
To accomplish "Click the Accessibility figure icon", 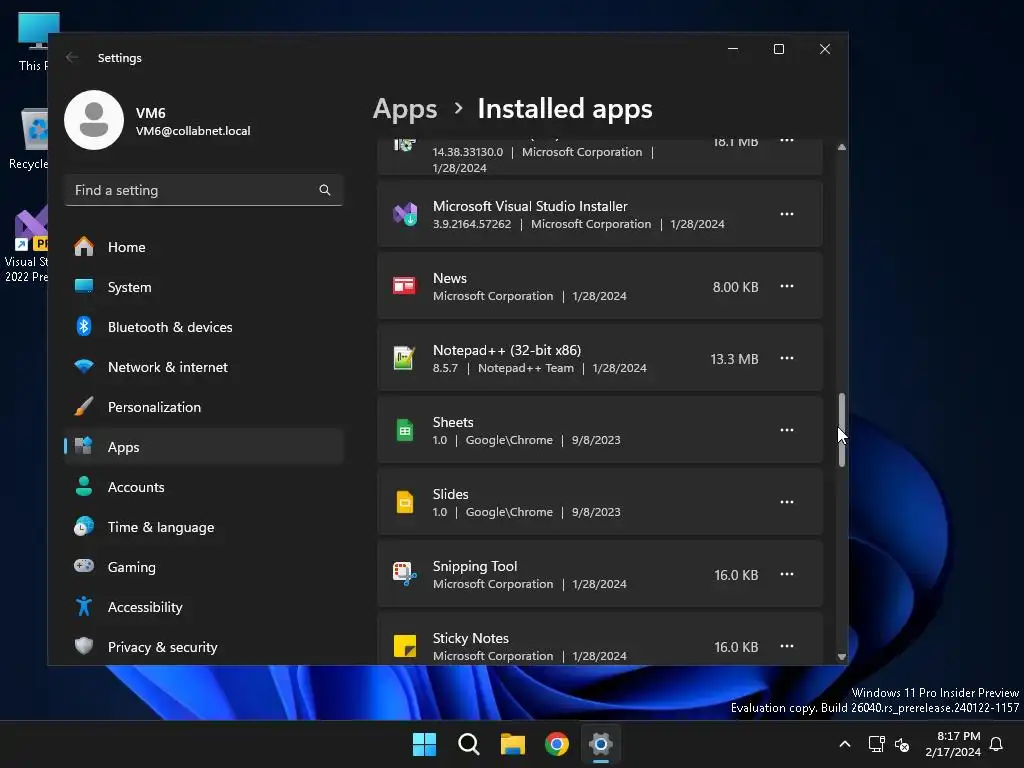I will [84, 606].
